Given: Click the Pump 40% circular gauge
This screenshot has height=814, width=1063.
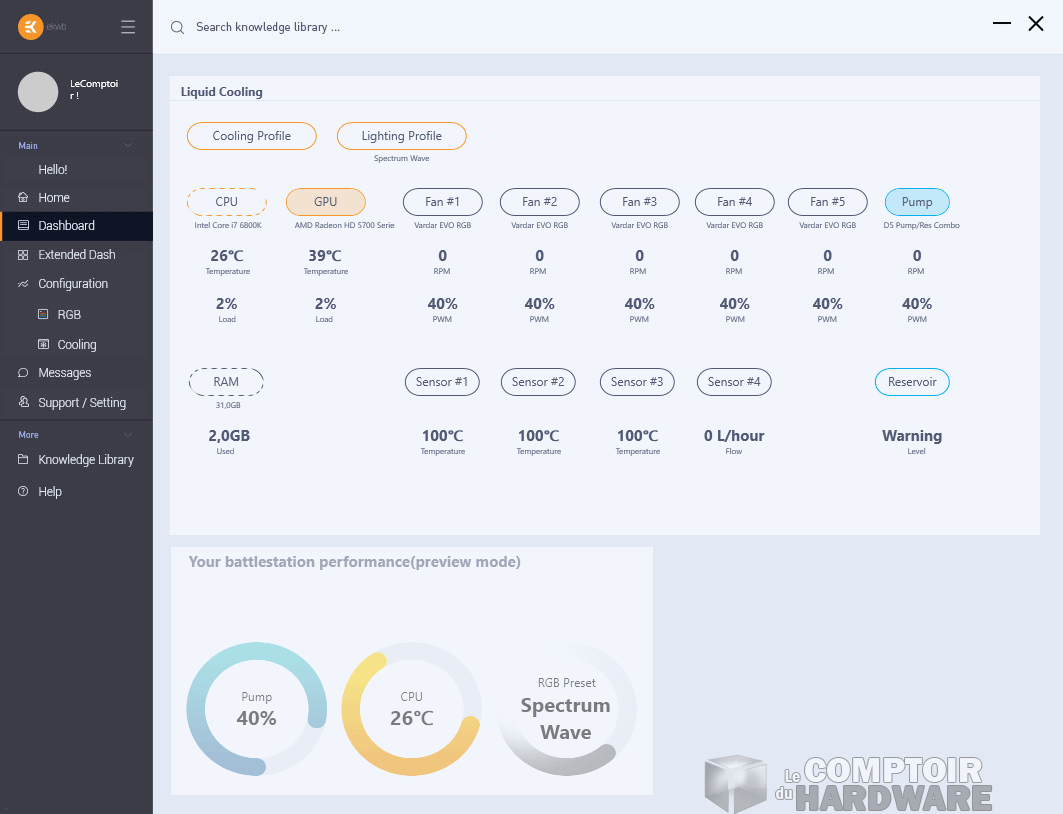Looking at the screenshot, I should [256, 708].
